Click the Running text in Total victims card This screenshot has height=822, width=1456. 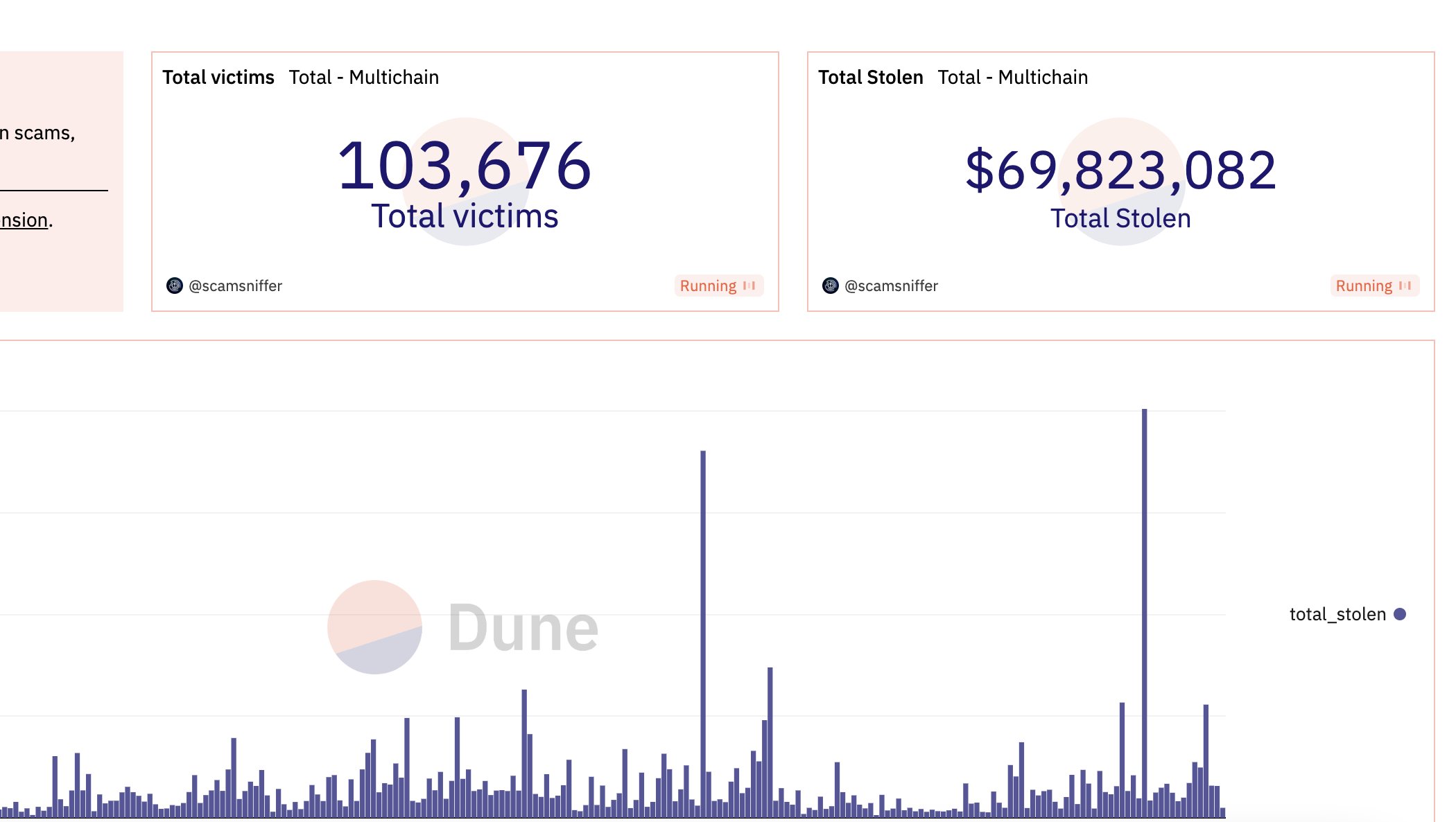708,286
